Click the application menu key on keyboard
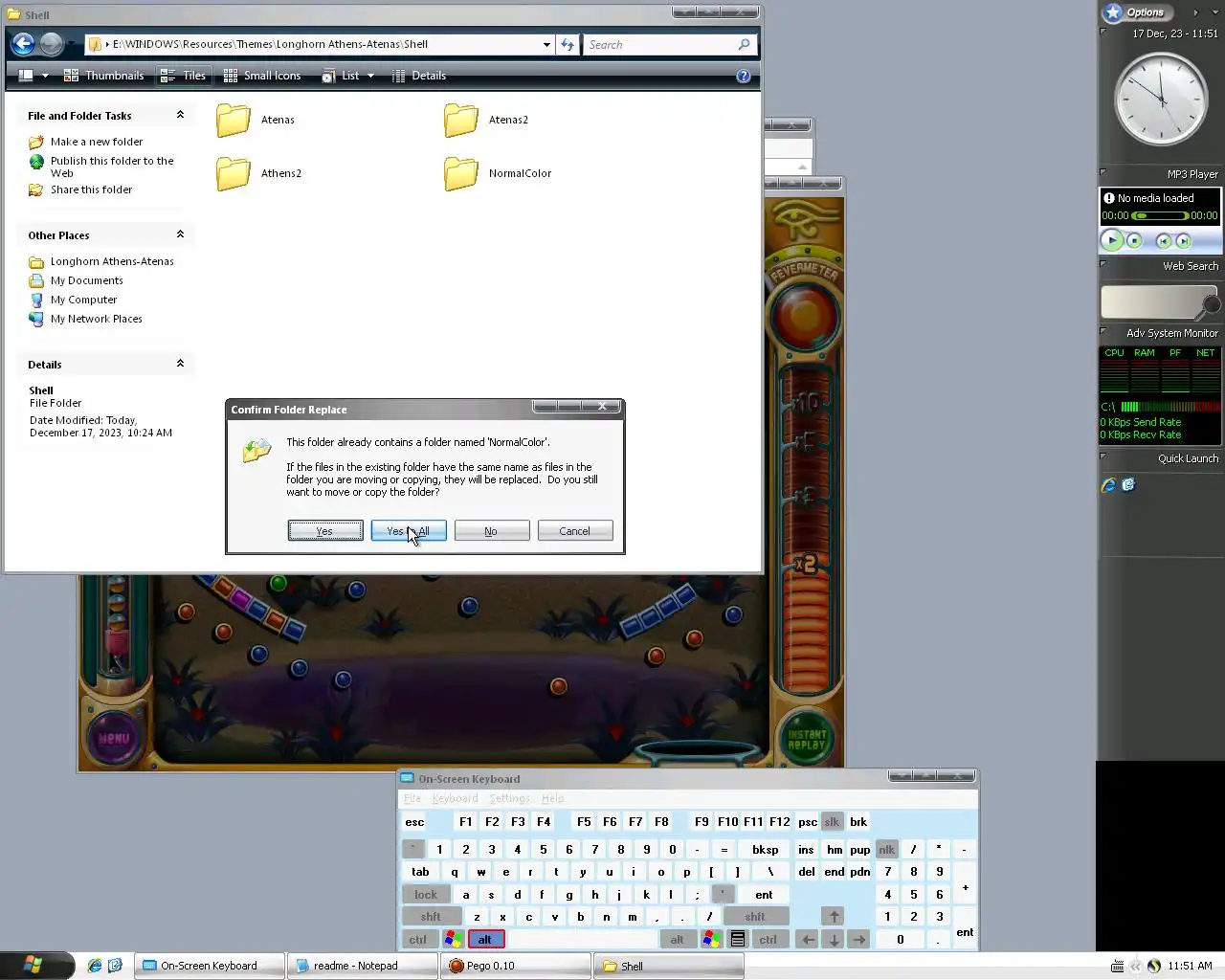Screen dimensions: 1225x980 738,940
